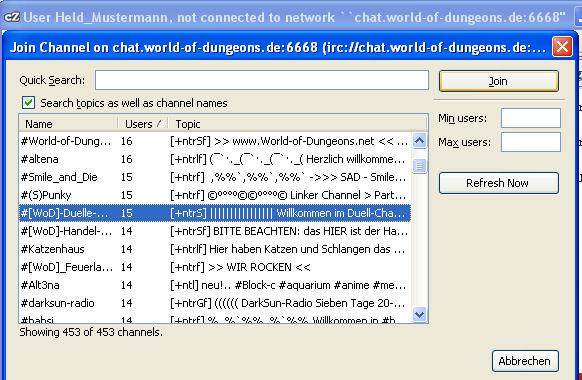582x380 pixels.
Task: Select the #[WoD]-Duelle channel row
Action: tap(215, 213)
